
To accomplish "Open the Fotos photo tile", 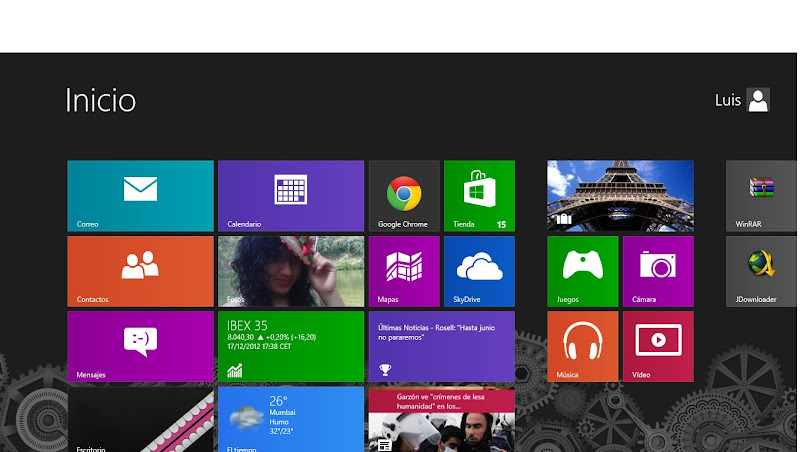I will click(291, 271).
